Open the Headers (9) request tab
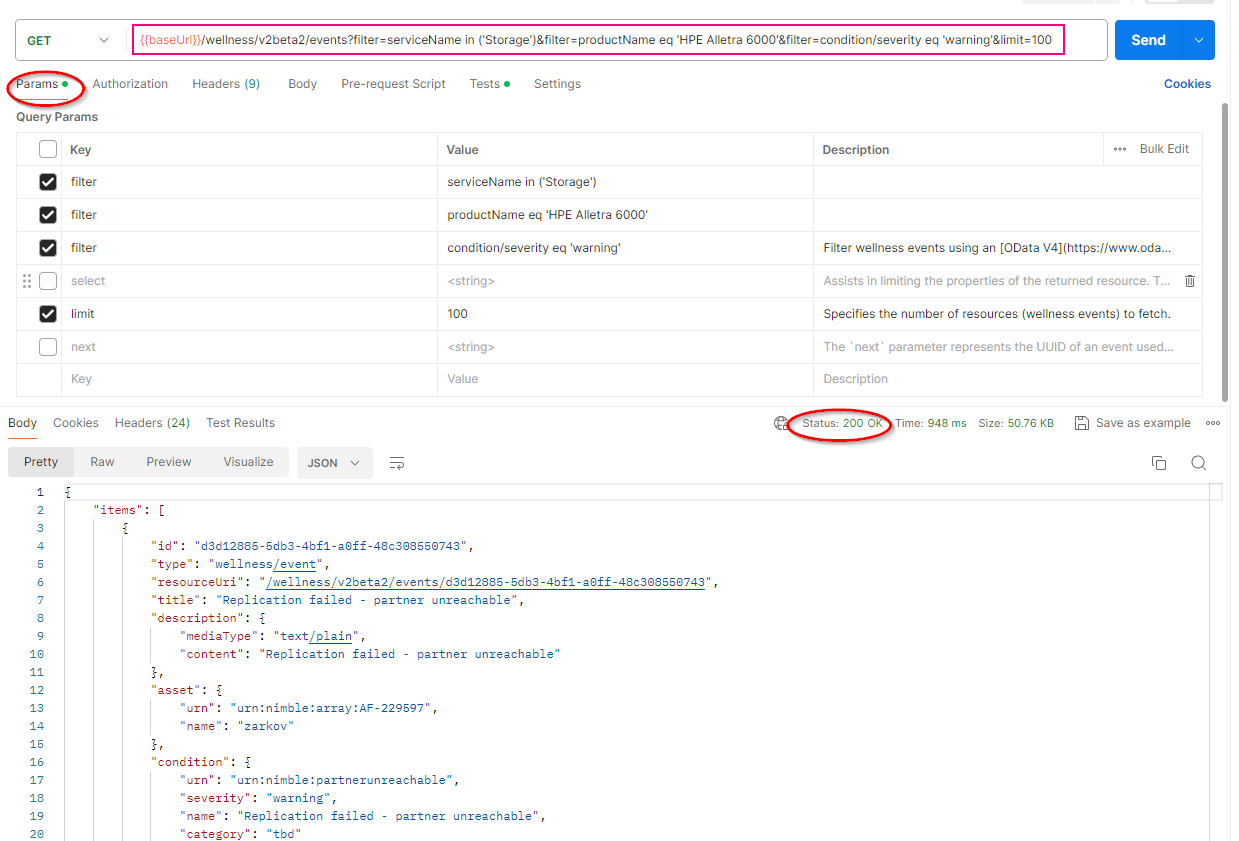 [x=226, y=84]
